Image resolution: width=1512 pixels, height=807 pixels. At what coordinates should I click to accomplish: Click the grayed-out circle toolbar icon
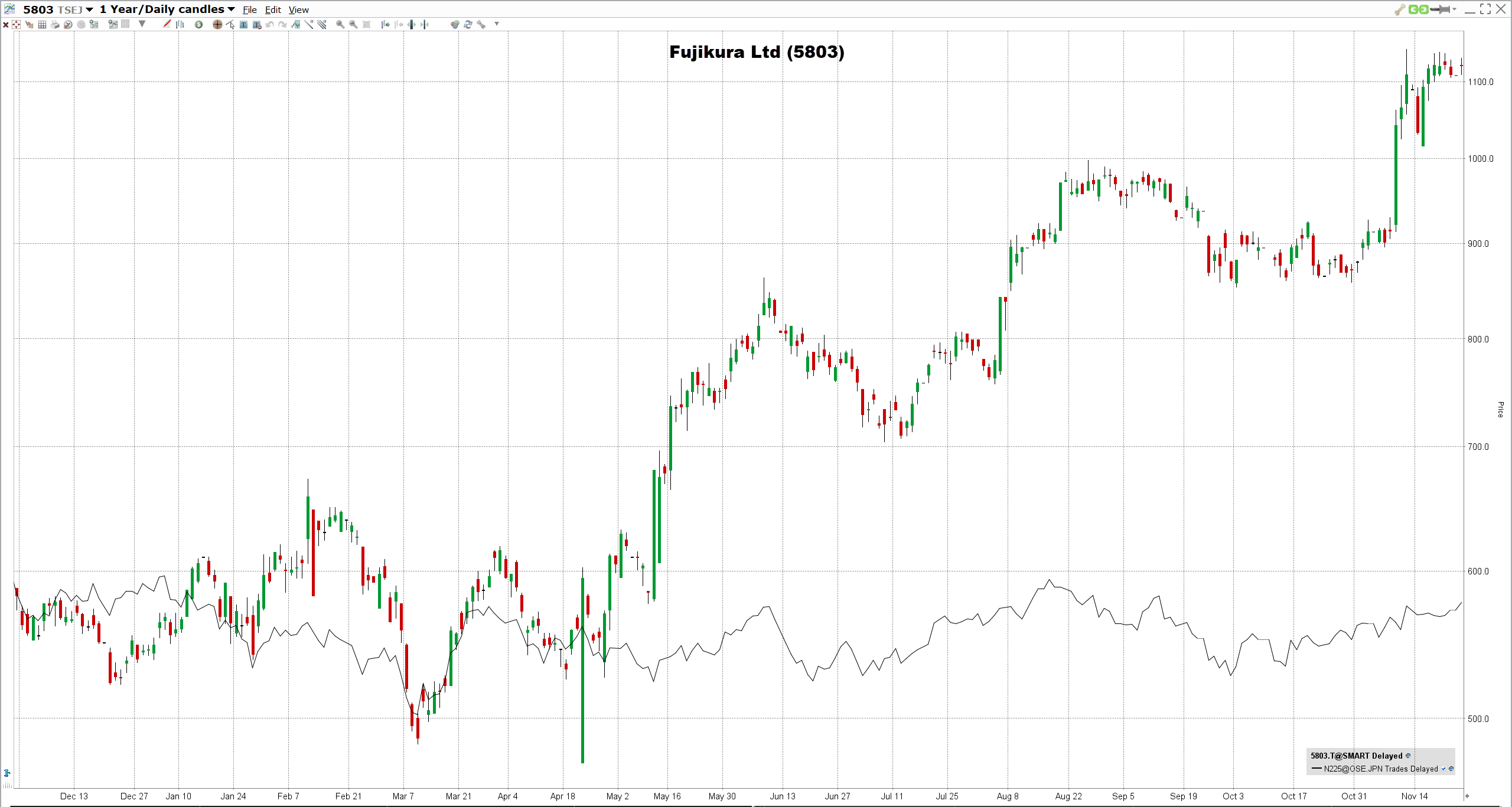(x=81, y=24)
